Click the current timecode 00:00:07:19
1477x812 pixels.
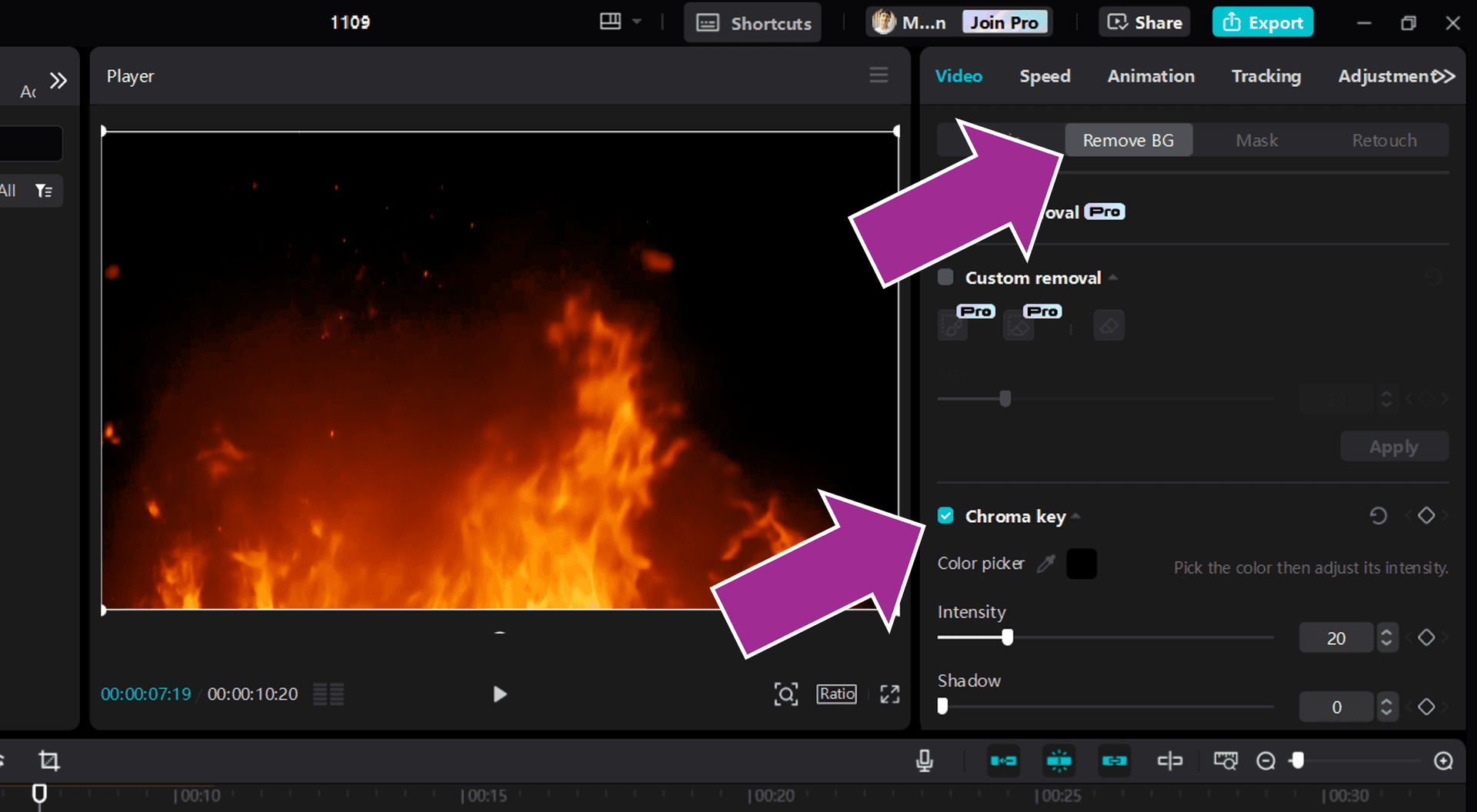pos(146,694)
